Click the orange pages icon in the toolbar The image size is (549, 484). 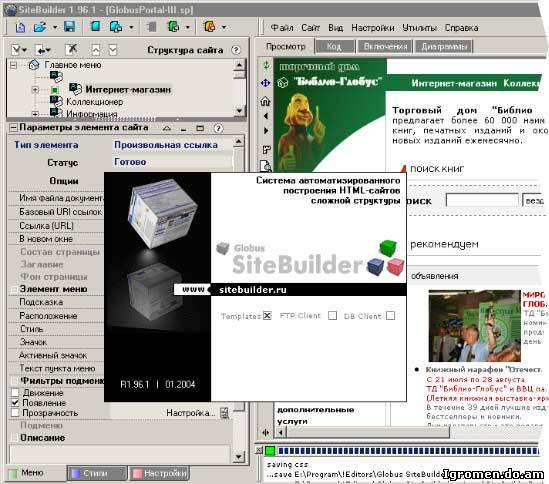coord(209,27)
